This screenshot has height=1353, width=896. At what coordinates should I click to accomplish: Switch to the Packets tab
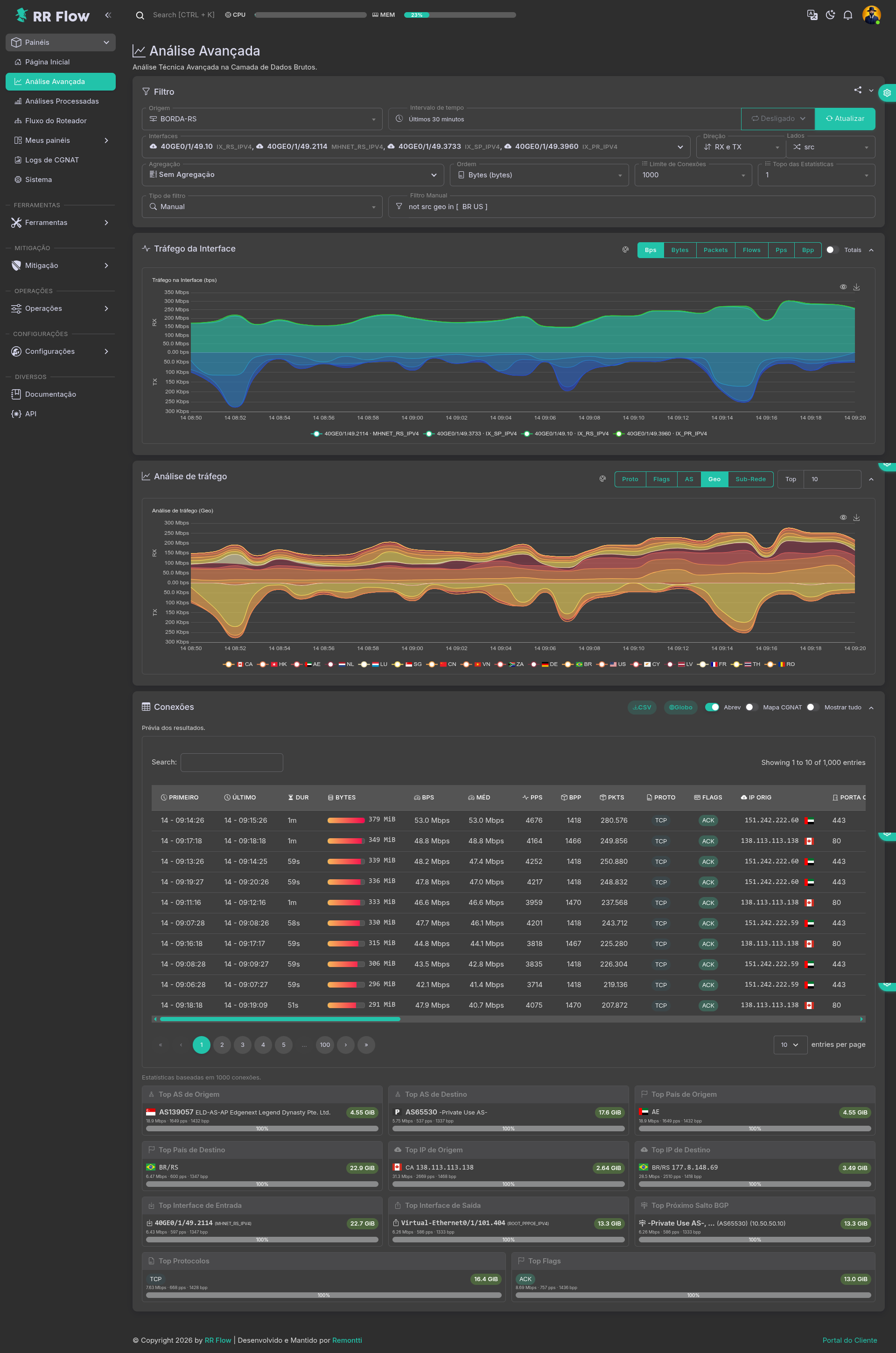[715, 250]
